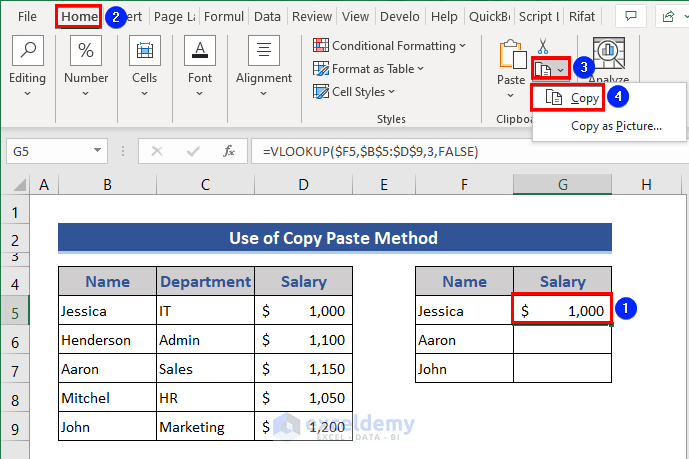Open the Editing group search icon

(28, 51)
